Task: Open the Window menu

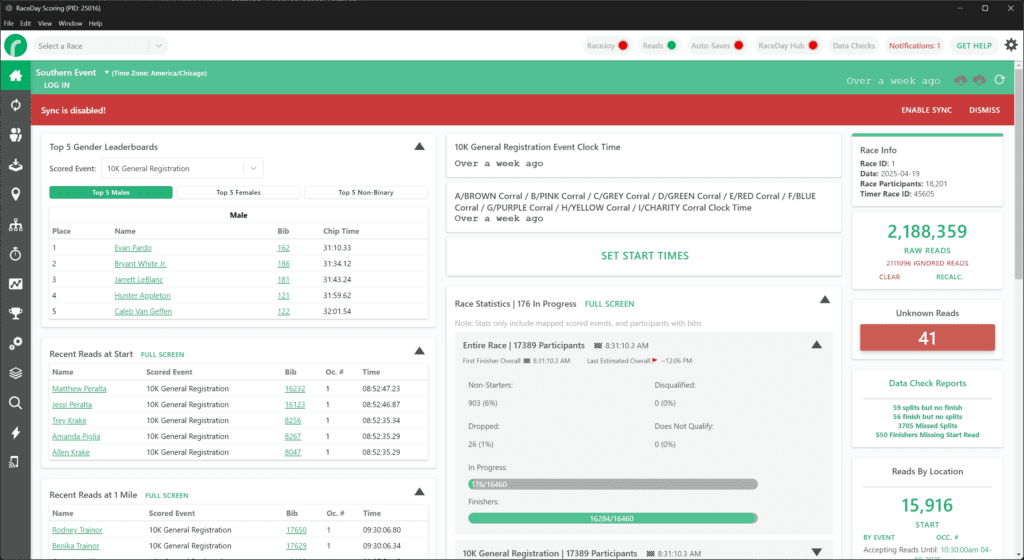Action: point(70,23)
